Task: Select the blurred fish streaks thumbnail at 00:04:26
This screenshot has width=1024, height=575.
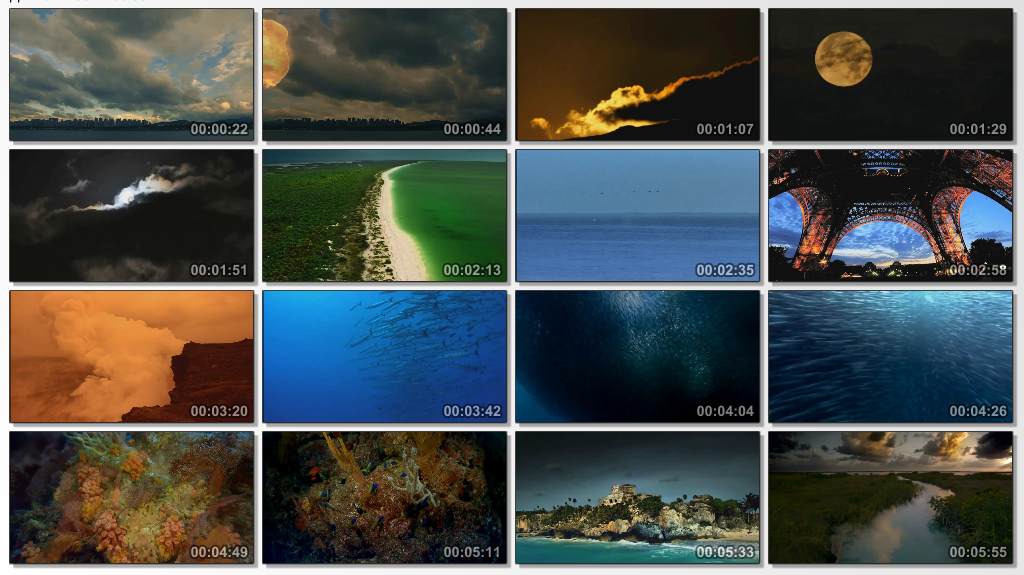Action: [890, 356]
